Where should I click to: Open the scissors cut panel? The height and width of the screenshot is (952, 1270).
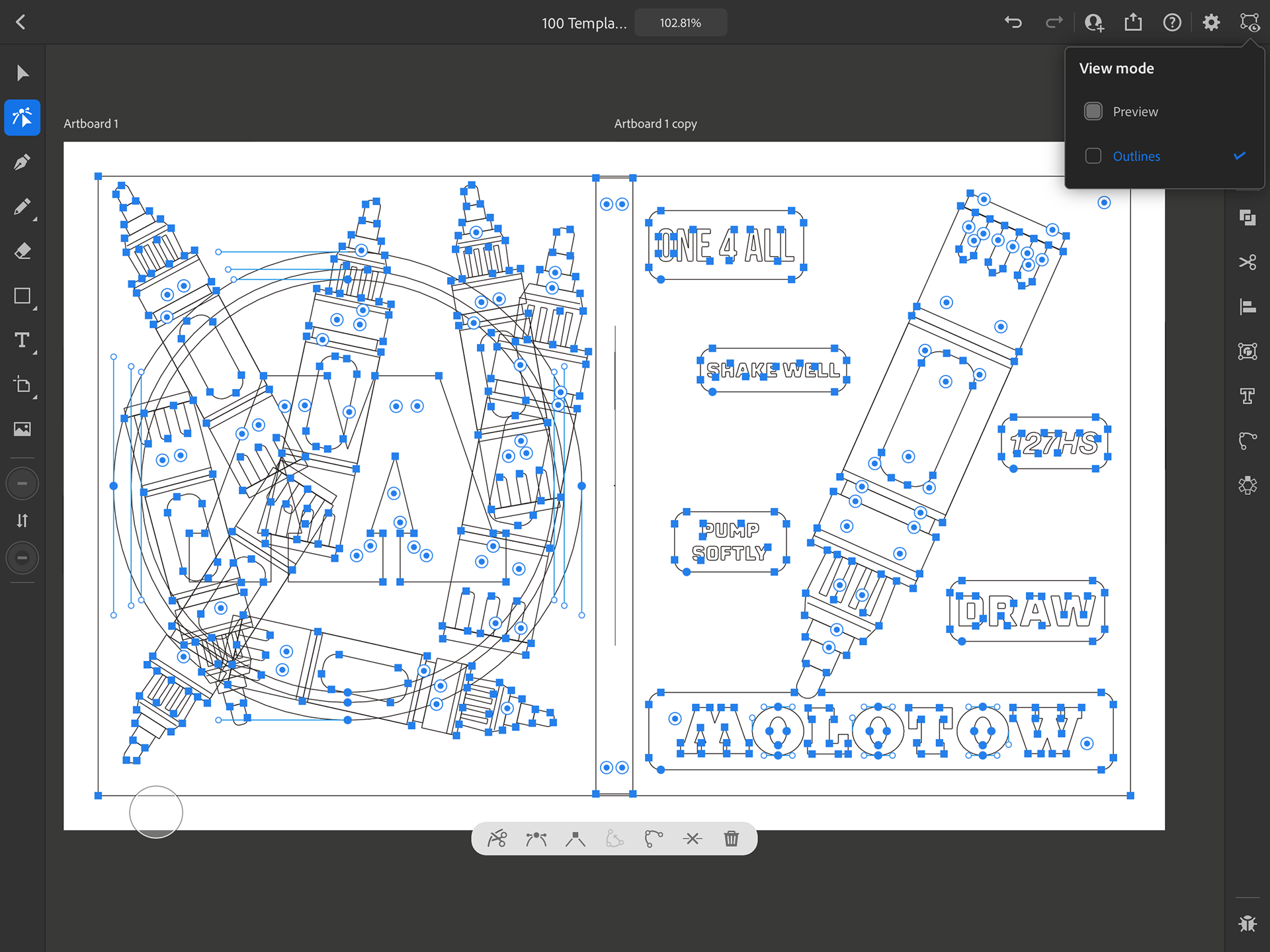(x=1248, y=262)
